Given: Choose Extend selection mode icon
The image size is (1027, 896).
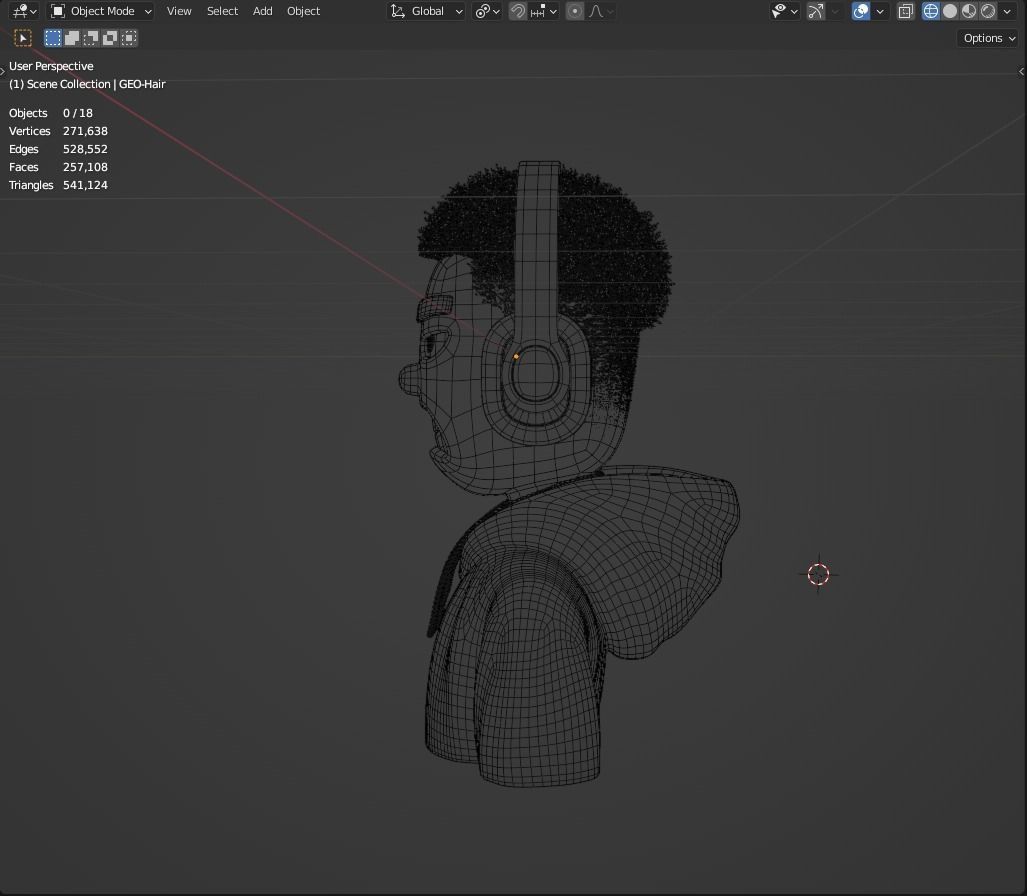Looking at the screenshot, I should pyautogui.click(x=72, y=38).
